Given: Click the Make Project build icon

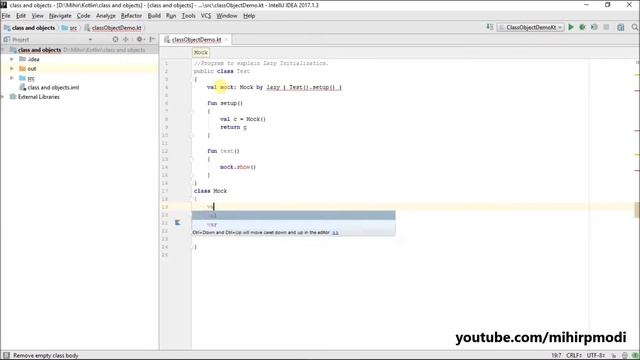Looking at the screenshot, I should [x=490, y=27].
